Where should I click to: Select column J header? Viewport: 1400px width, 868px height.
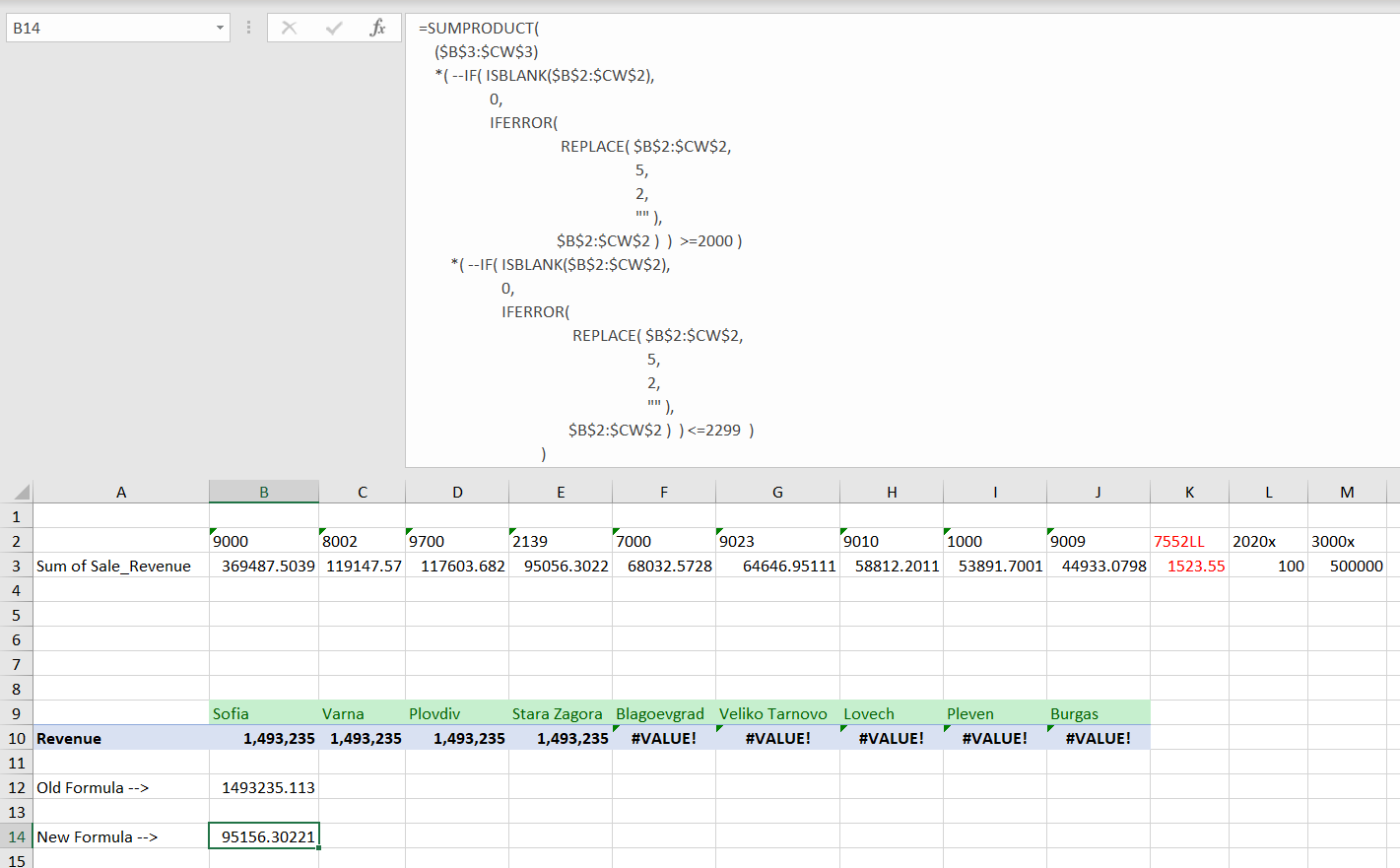1099,492
